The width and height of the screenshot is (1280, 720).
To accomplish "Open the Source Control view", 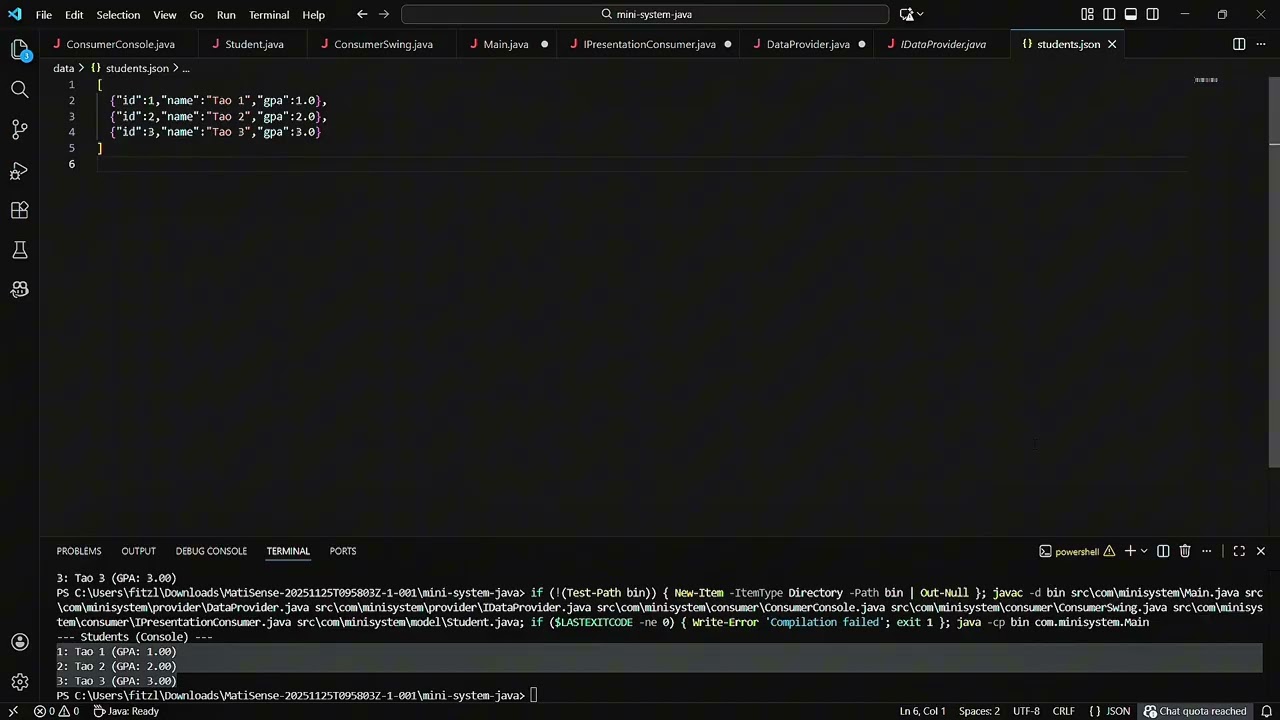I will pyautogui.click(x=19, y=130).
